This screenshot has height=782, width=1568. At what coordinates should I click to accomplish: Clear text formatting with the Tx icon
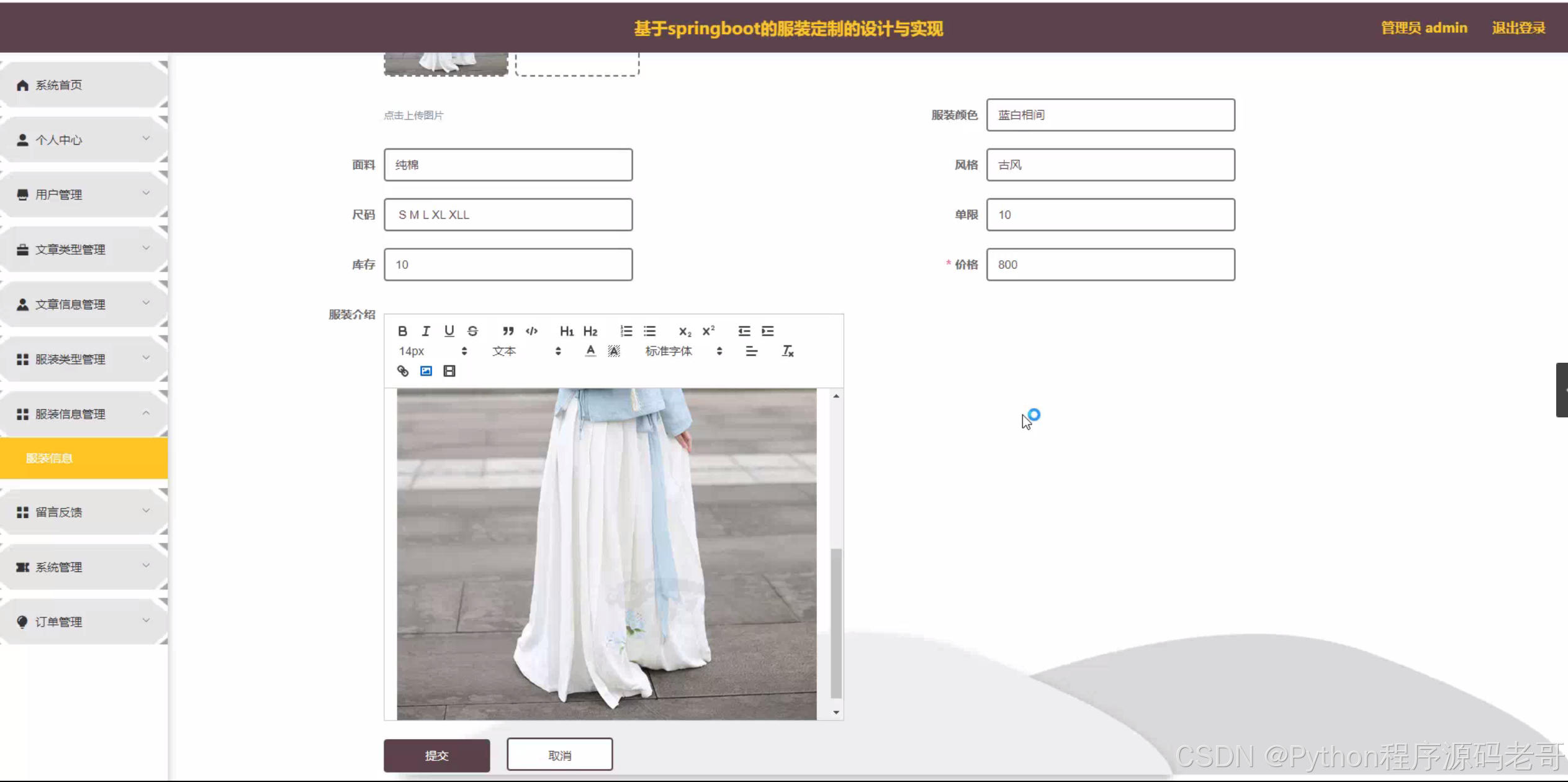(x=787, y=351)
